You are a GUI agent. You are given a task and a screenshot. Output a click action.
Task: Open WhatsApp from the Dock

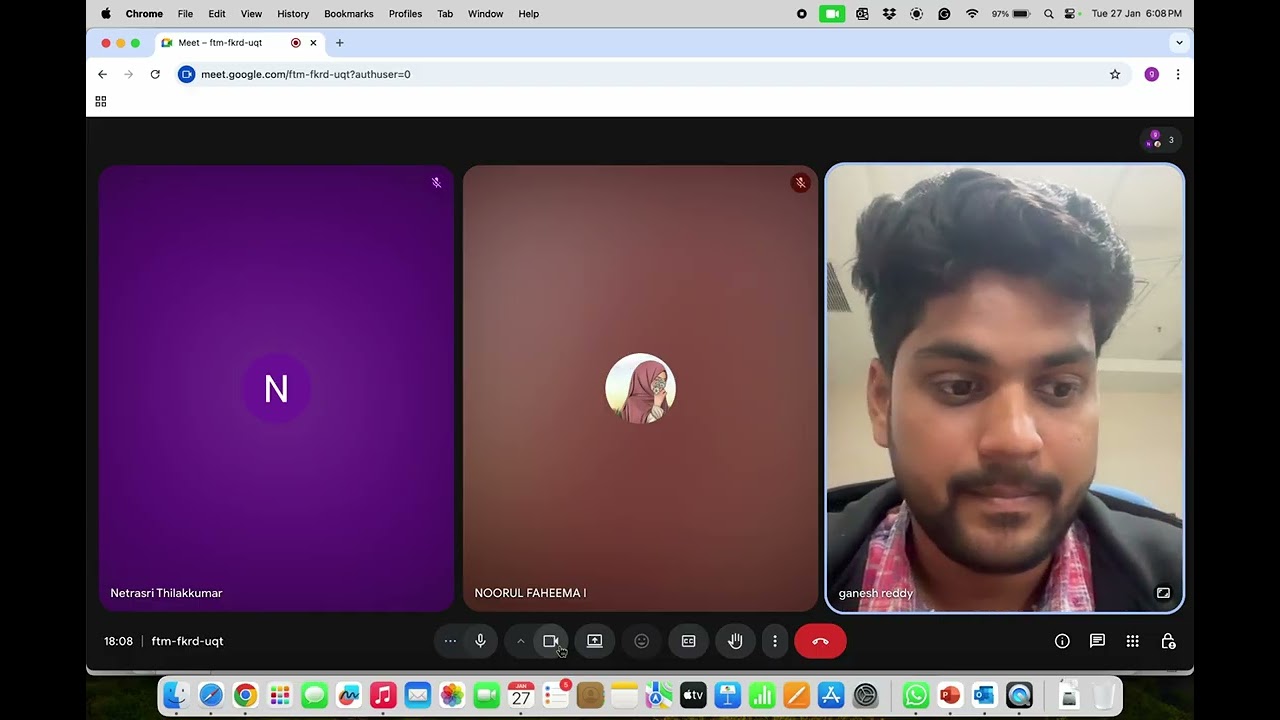(x=915, y=695)
